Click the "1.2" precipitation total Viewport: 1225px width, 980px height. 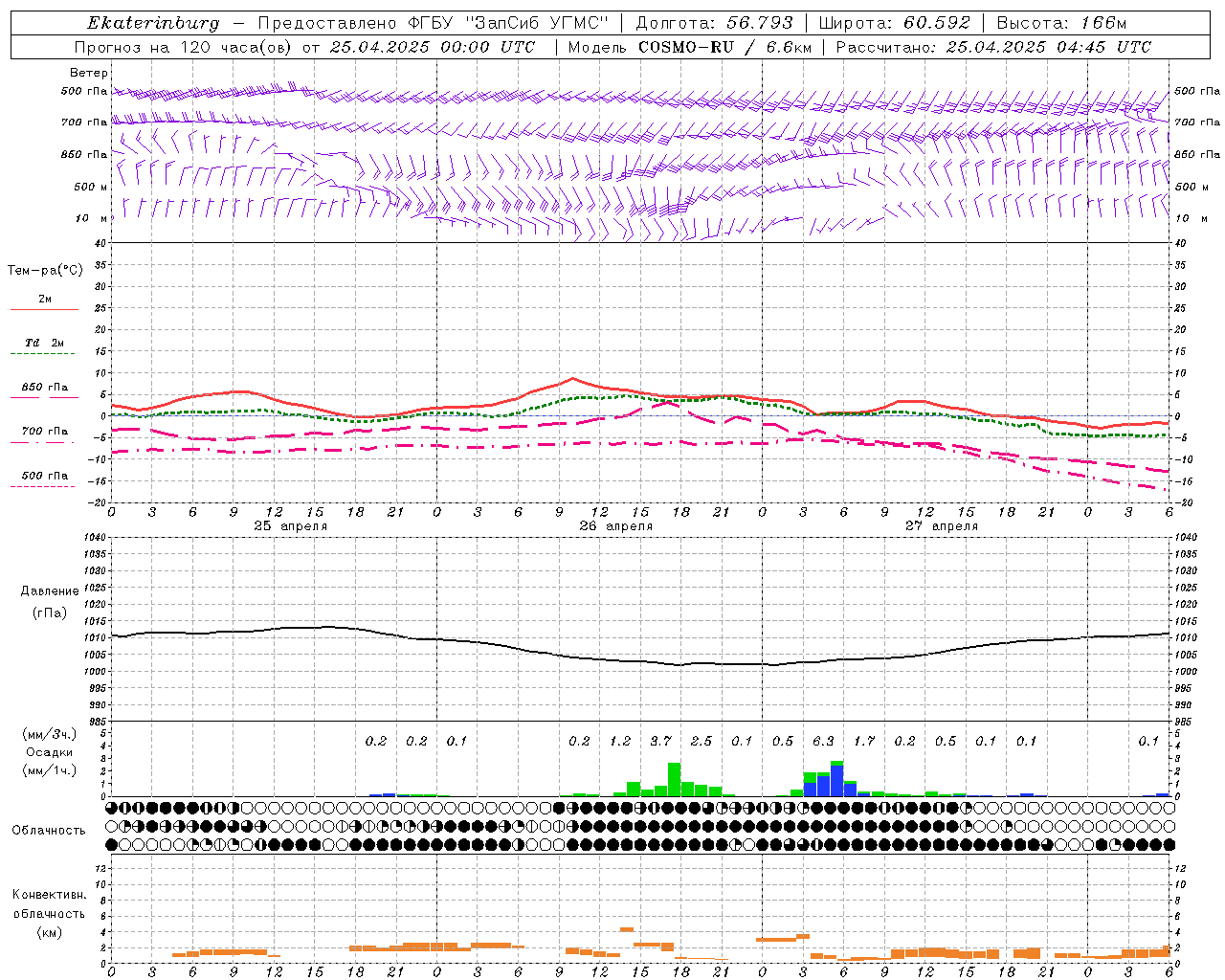coord(620,741)
